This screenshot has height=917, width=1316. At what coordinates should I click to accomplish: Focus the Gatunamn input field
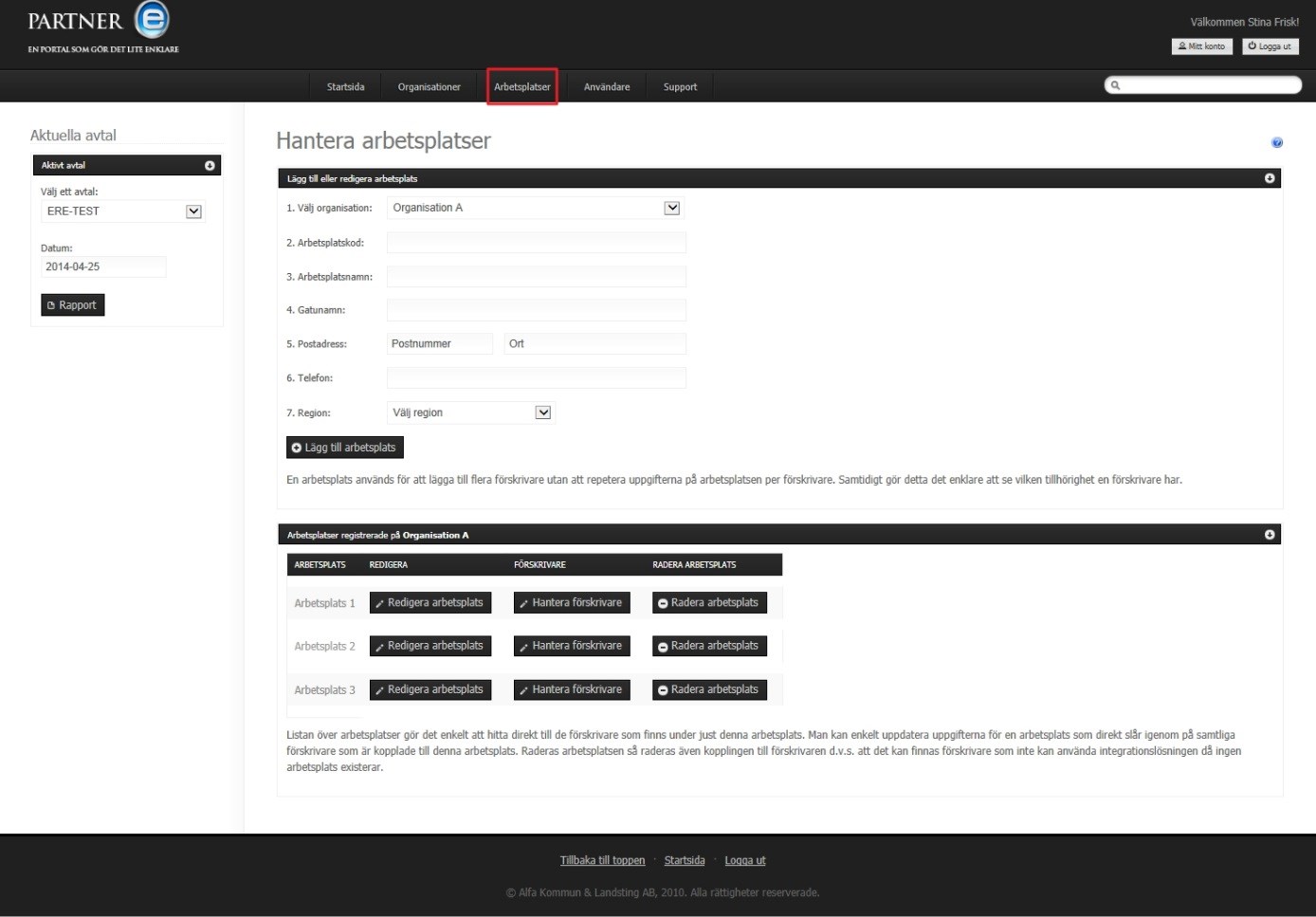(x=536, y=310)
